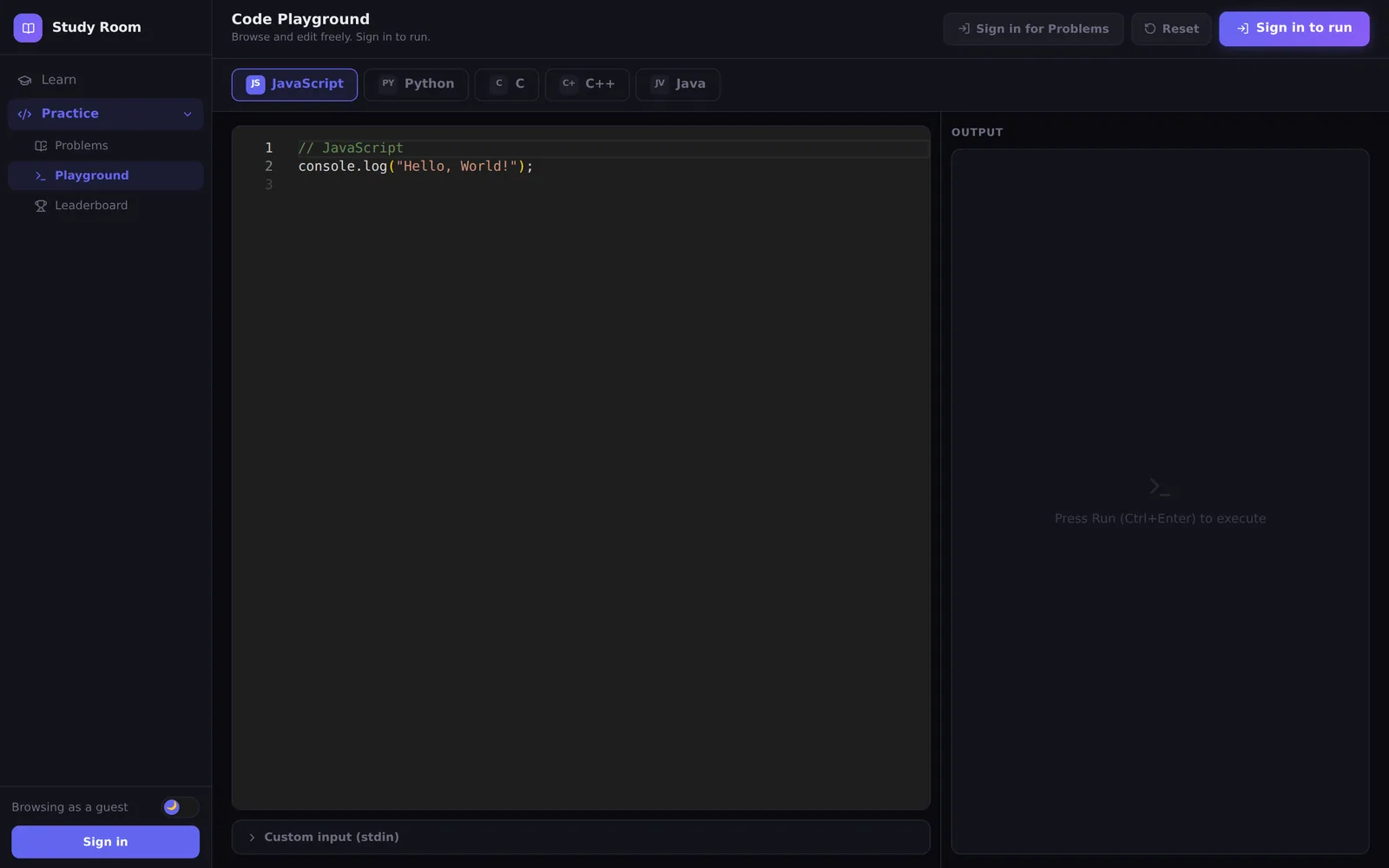Click the "Press Run (Ctrl+Enter) to execute" text

pos(1160,519)
